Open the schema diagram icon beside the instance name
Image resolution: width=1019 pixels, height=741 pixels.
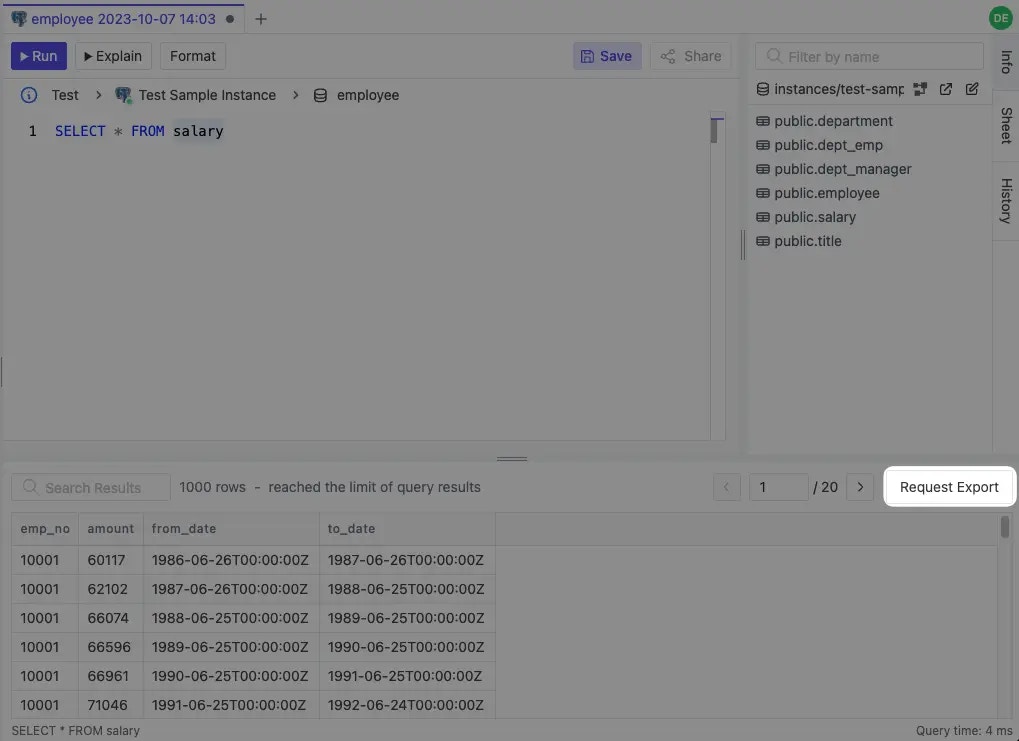pyautogui.click(x=920, y=89)
